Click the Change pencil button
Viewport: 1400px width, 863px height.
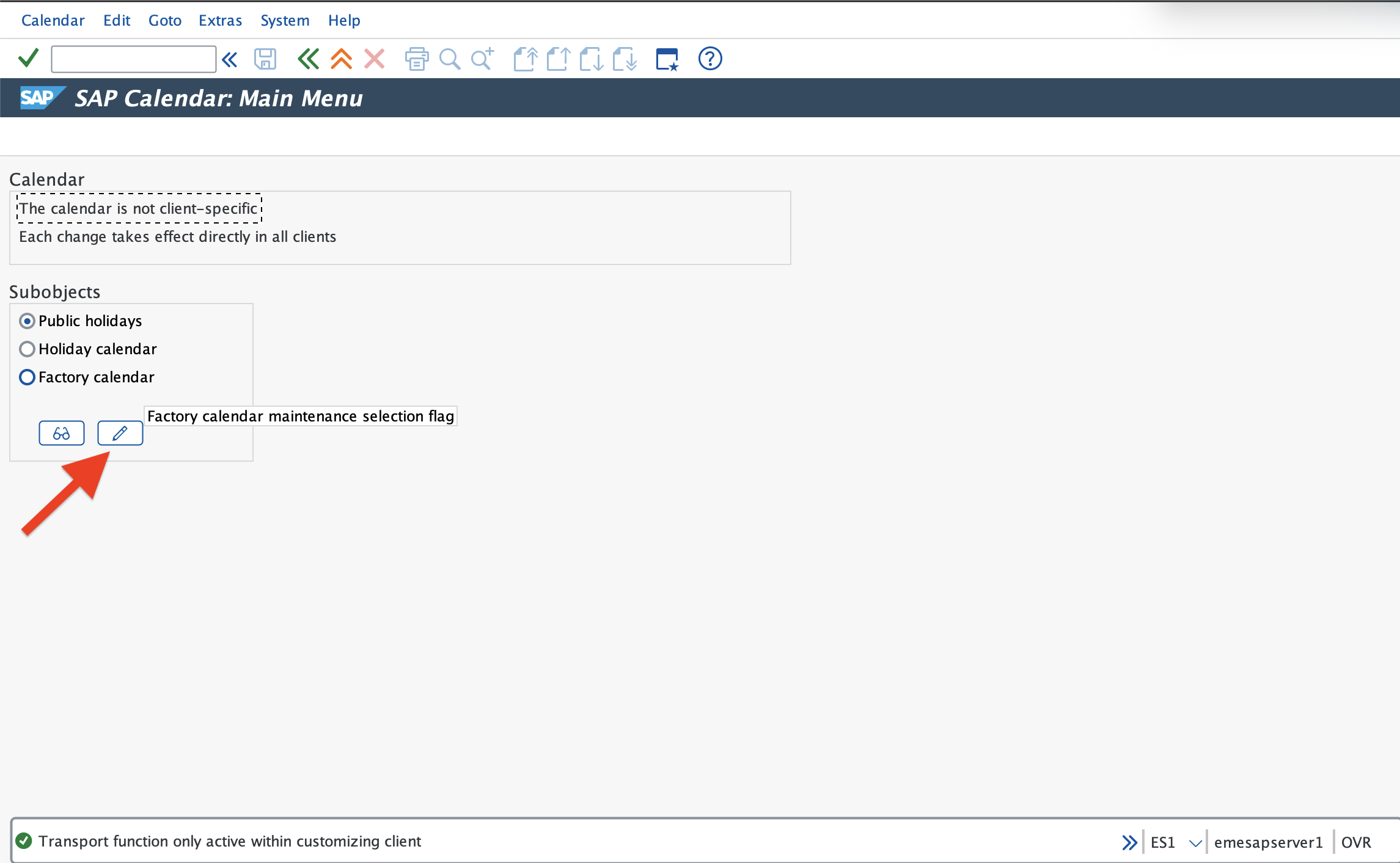120,433
